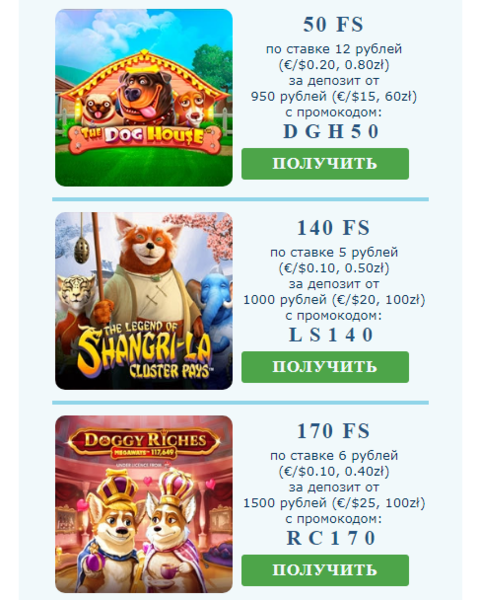Click the 50 FS offer heading

(x=333, y=24)
